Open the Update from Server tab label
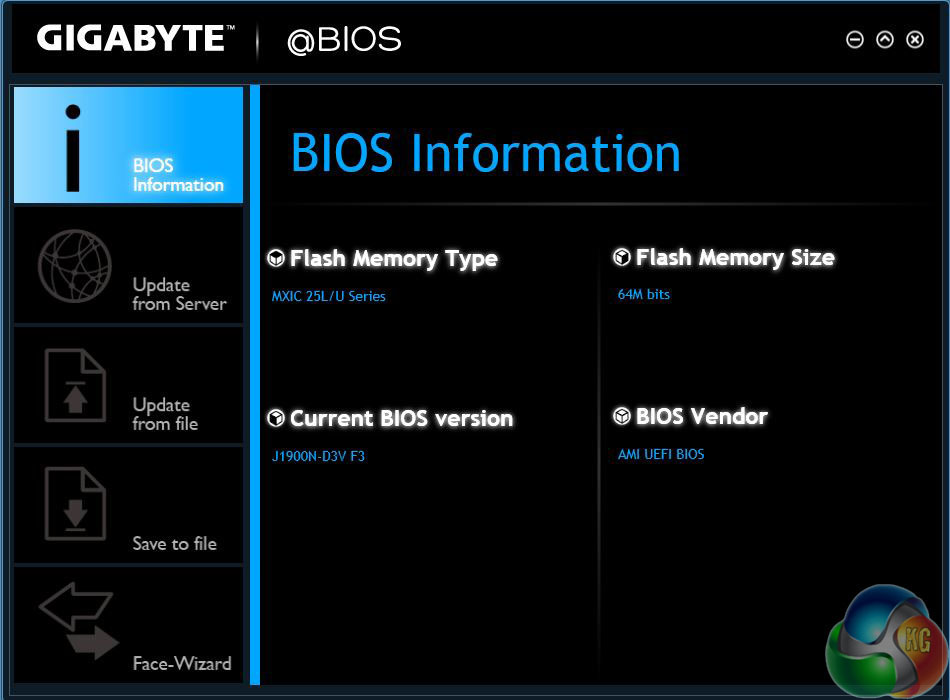This screenshot has width=950, height=700. coord(179,294)
